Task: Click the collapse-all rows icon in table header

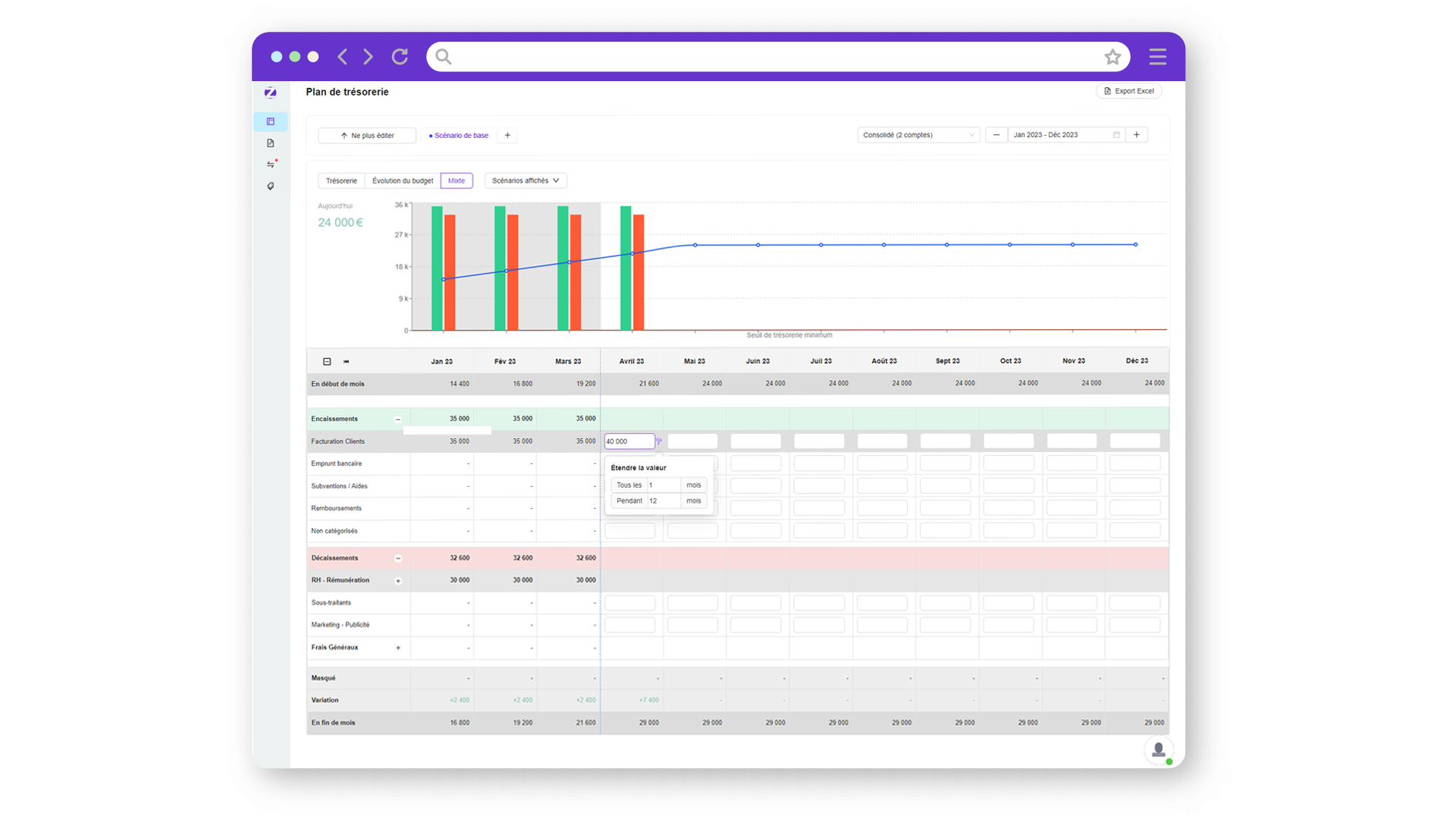Action: (327, 362)
